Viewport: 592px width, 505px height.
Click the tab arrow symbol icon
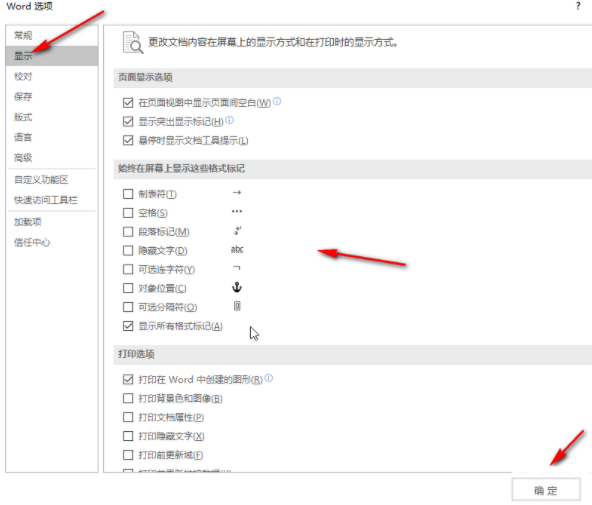click(x=237, y=192)
